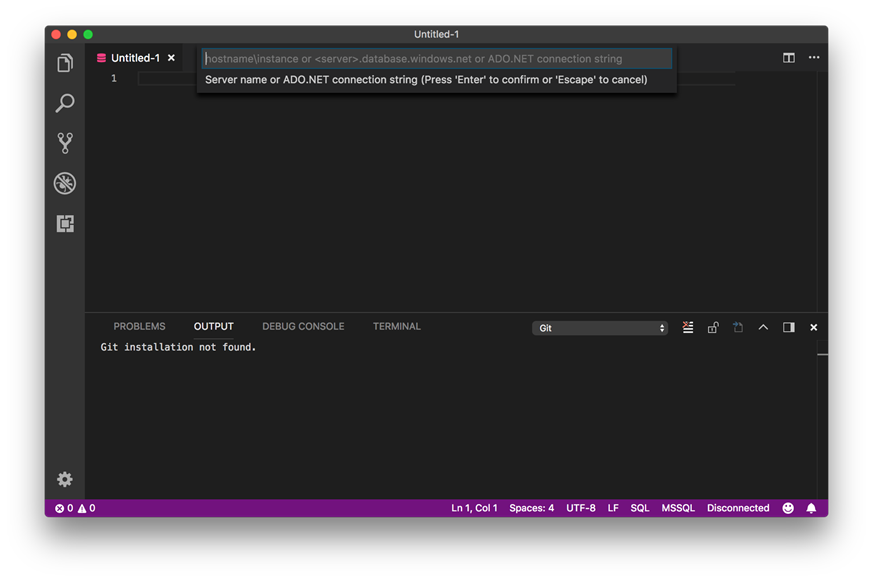Click the Untitled-1 window title

click(436, 35)
